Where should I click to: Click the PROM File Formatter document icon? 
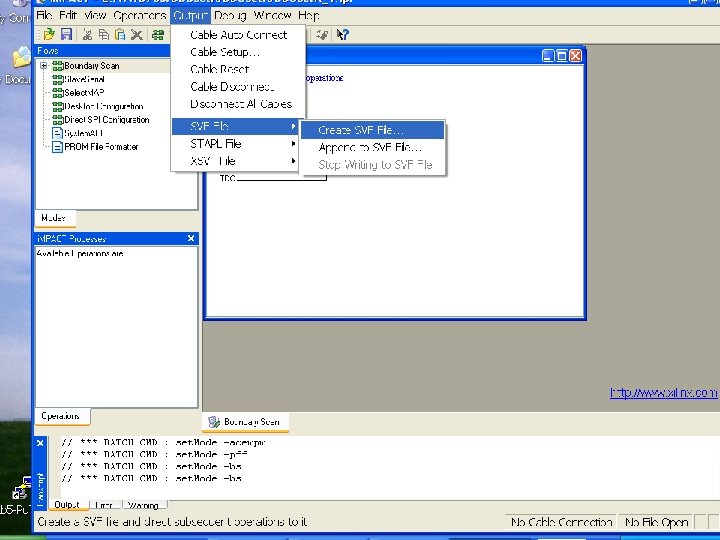click(x=57, y=147)
